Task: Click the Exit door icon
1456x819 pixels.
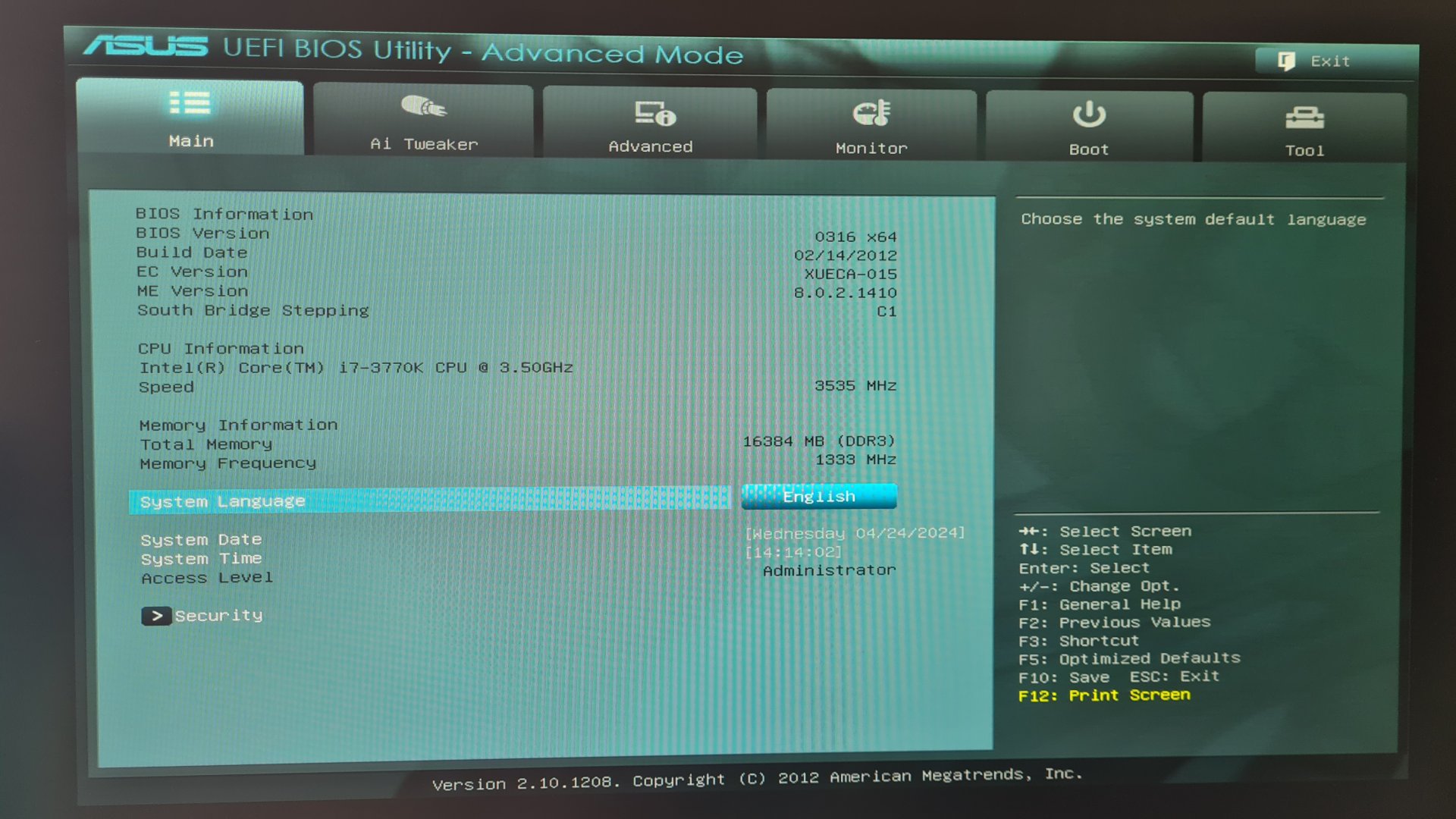Action: pos(1286,61)
